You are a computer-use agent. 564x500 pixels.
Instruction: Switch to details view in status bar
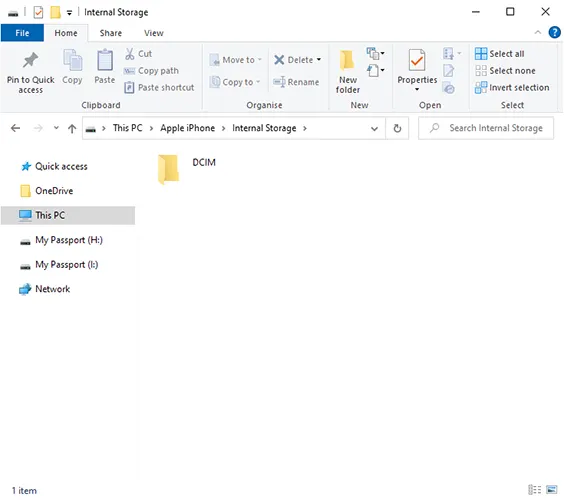coord(535,489)
